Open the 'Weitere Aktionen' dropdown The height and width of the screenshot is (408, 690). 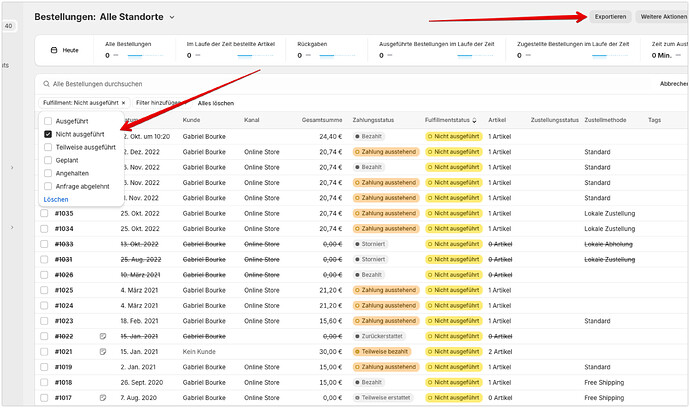pyautogui.click(x=662, y=17)
